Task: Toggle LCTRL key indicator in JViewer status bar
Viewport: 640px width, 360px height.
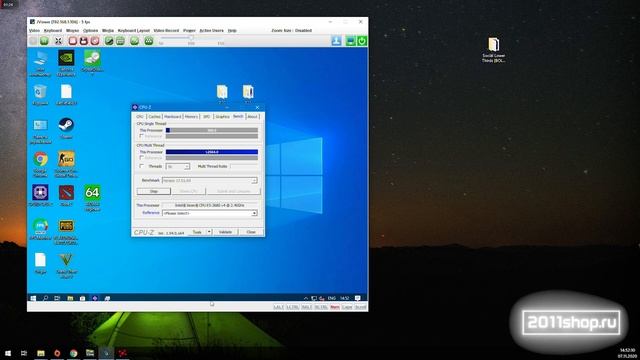Action: [293, 307]
